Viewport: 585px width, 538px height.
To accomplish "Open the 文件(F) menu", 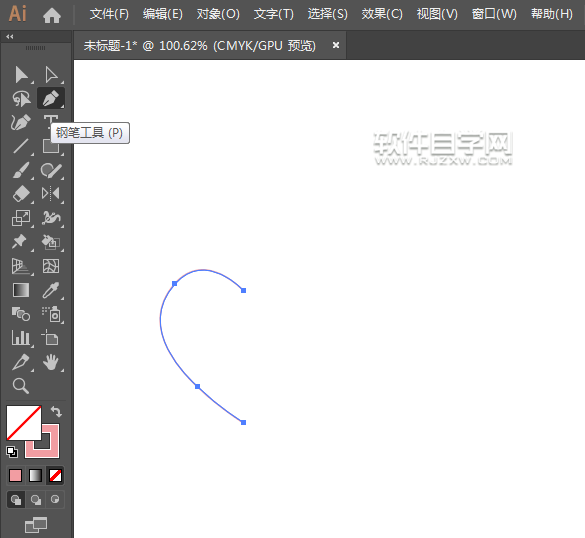I will click(x=109, y=14).
